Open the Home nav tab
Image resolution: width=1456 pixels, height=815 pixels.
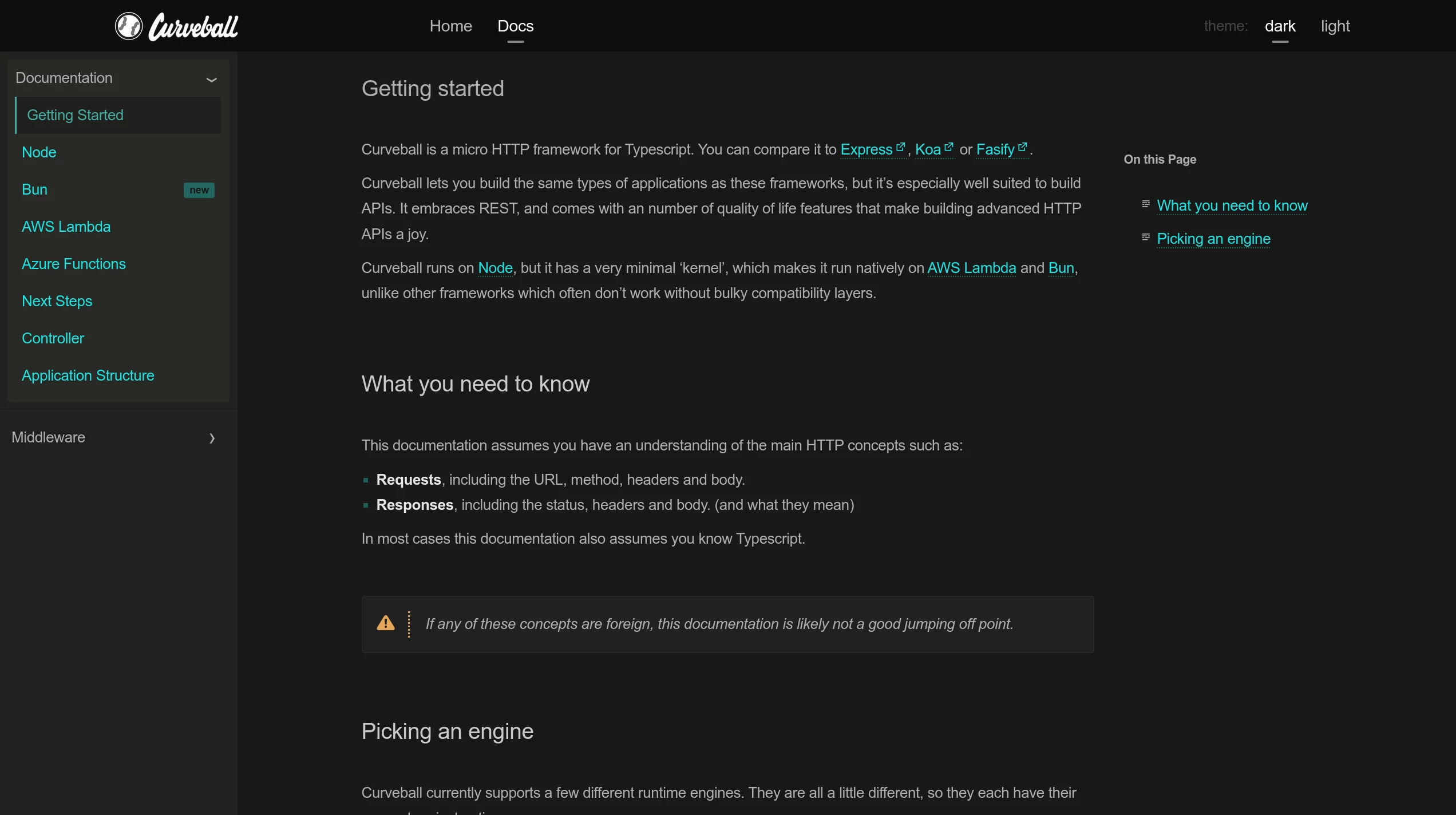coord(450,26)
